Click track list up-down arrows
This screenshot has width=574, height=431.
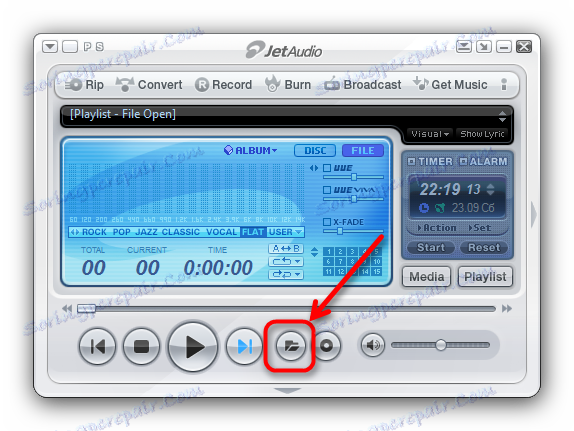tap(314, 252)
